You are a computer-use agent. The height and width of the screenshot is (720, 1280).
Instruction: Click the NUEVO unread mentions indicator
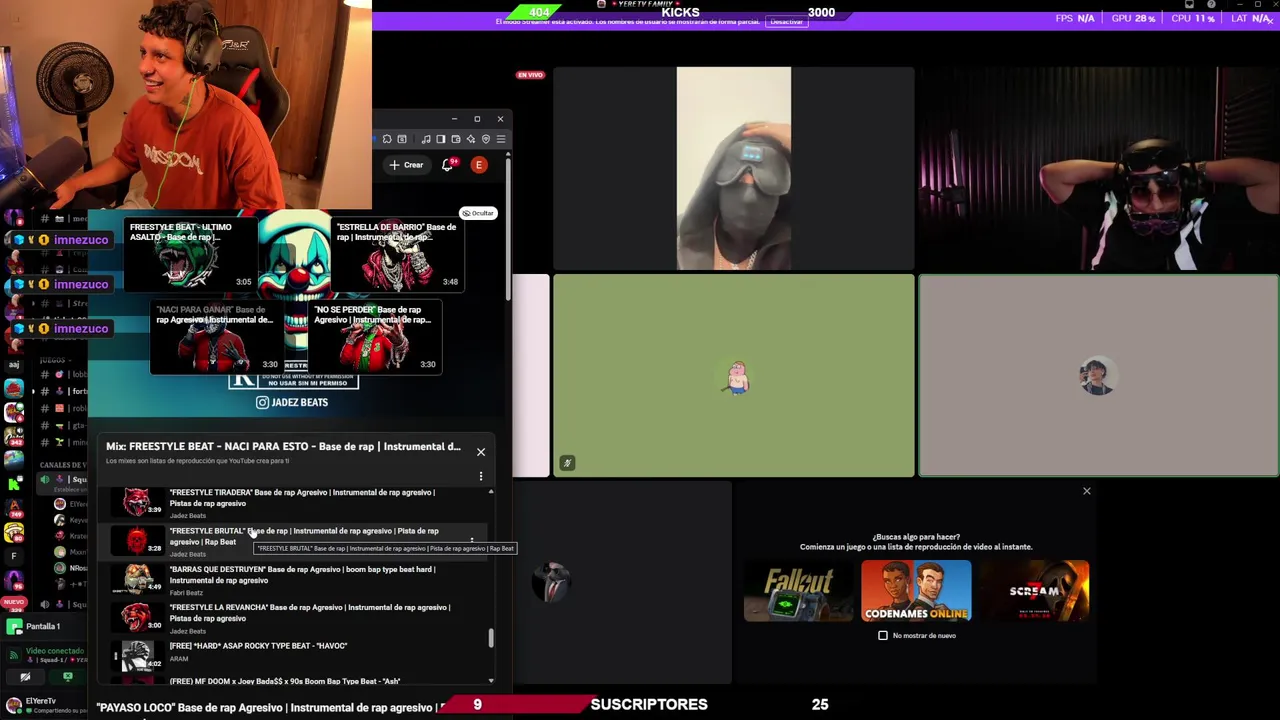coord(13,602)
